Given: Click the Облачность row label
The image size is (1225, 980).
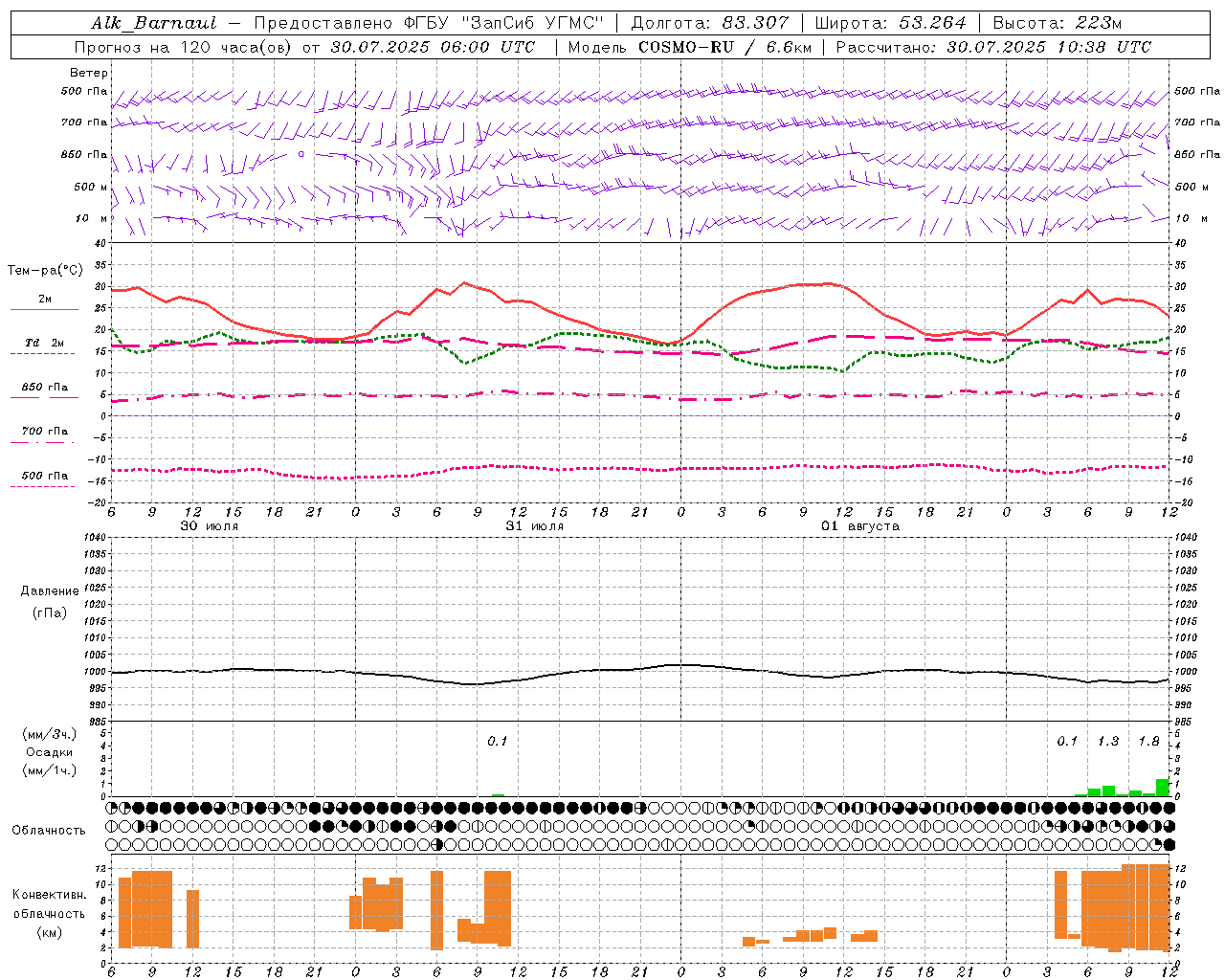Looking at the screenshot, I should click(x=49, y=831).
